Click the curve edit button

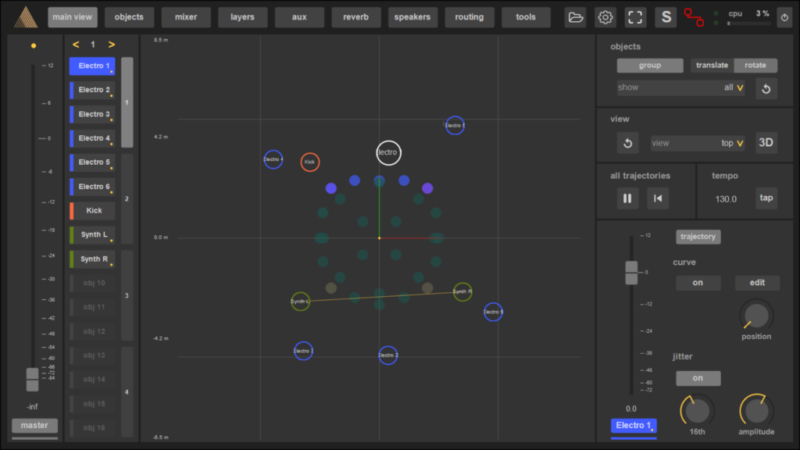tap(757, 283)
